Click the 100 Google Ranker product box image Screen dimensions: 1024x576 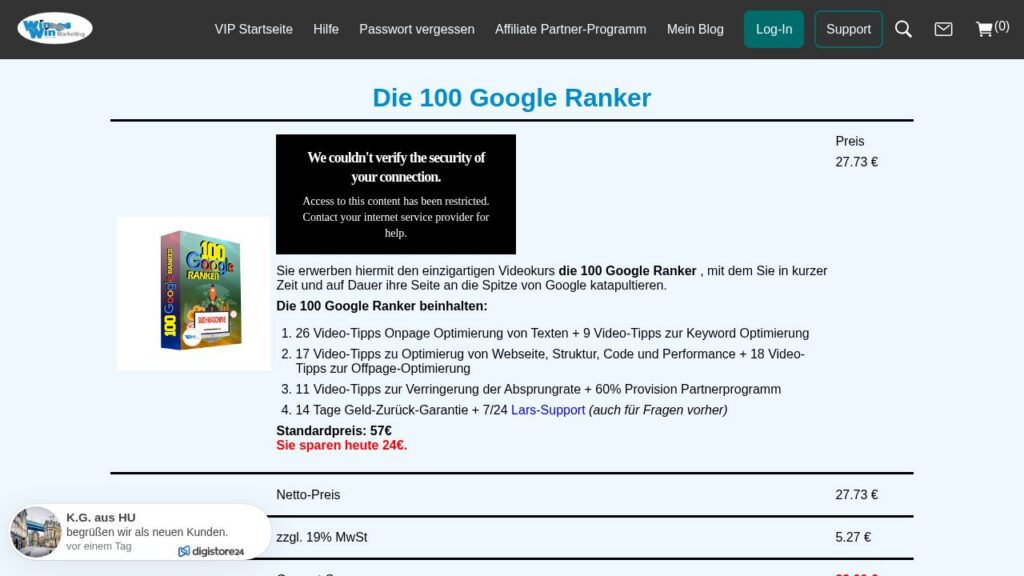point(193,293)
